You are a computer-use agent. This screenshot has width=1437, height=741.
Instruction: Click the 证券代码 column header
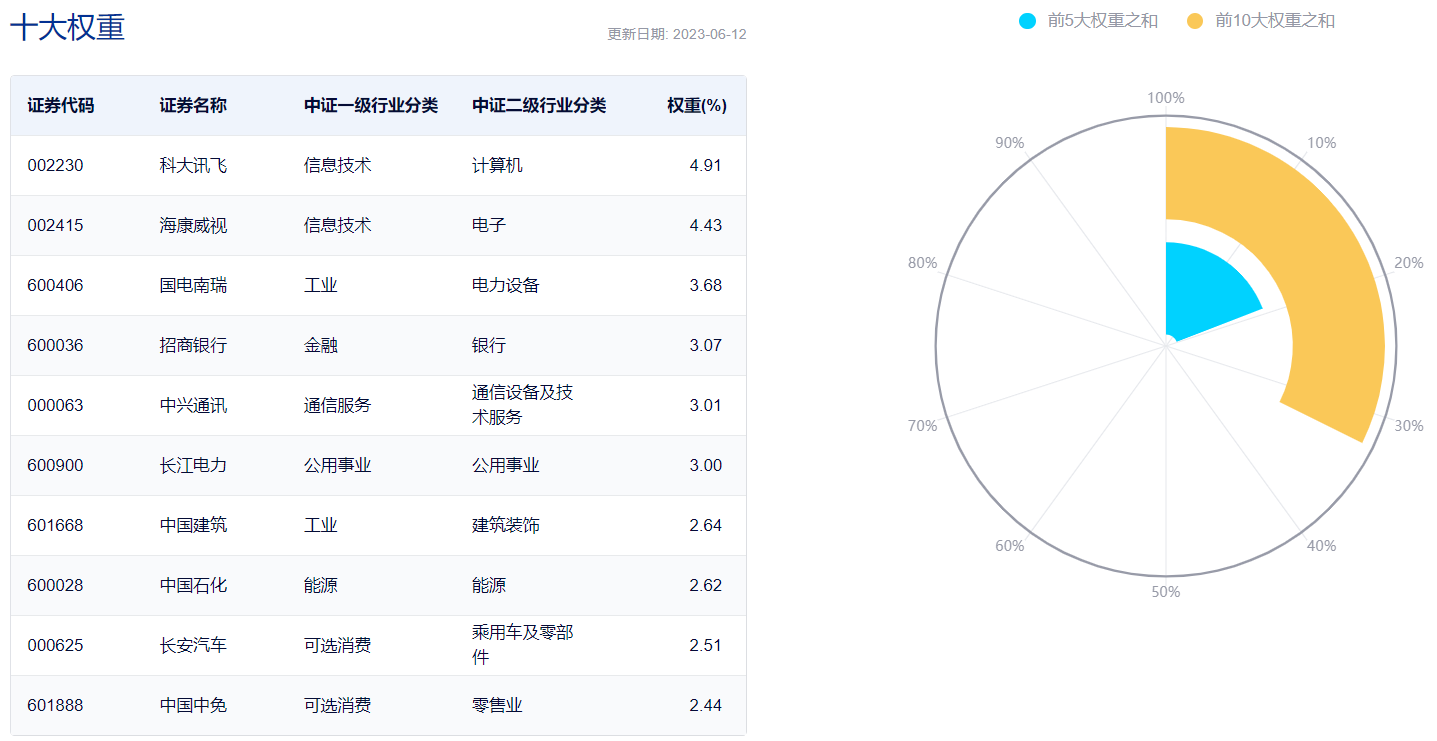click(x=61, y=105)
